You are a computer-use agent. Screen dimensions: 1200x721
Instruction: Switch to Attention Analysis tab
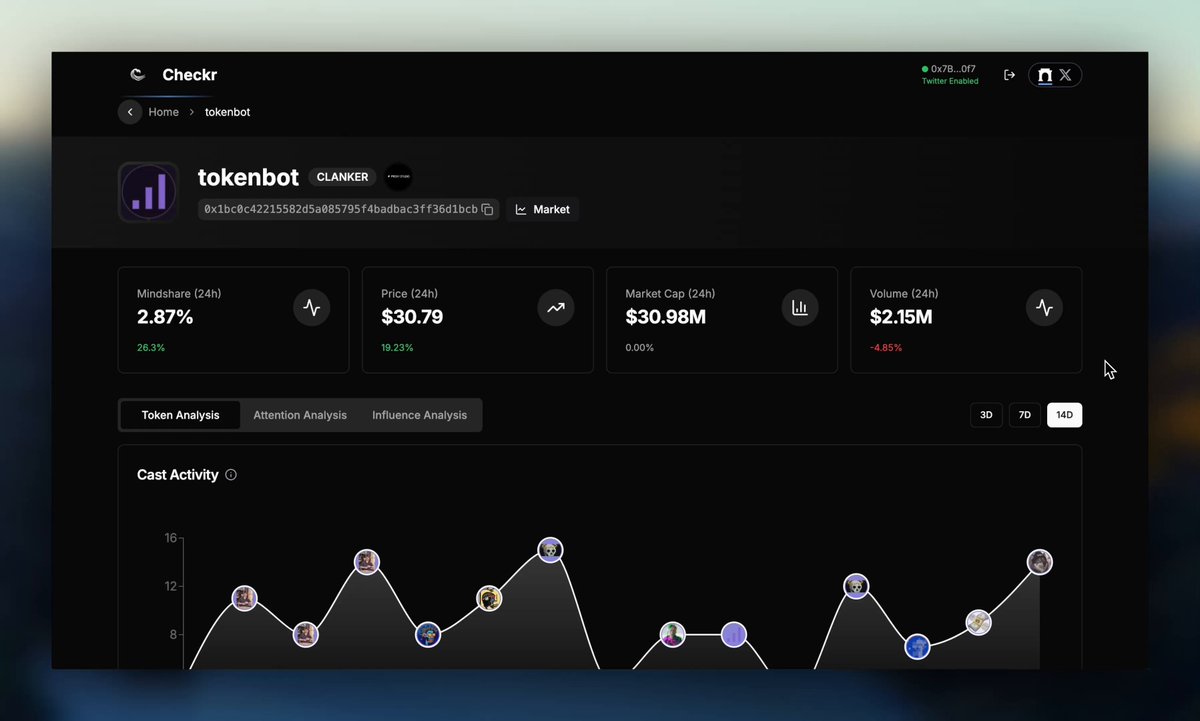point(300,415)
